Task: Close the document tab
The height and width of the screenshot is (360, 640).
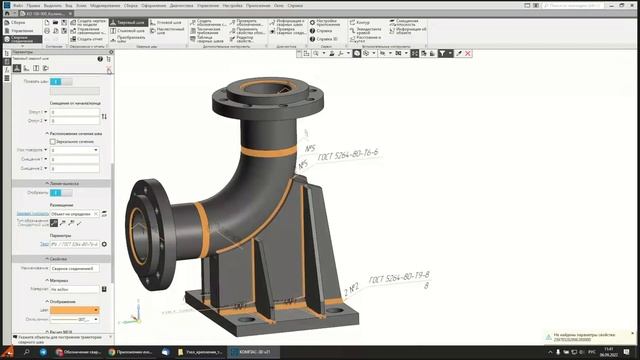Action: (70, 13)
